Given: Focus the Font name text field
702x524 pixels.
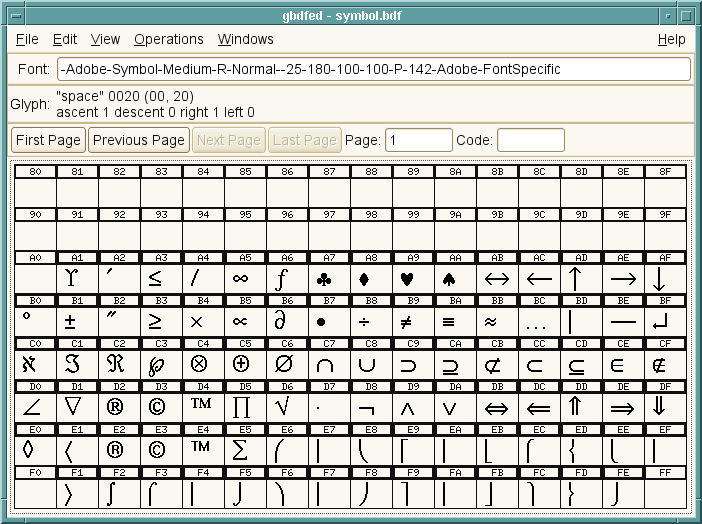Looking at the screenshot, I should click(x=373, y=69).
